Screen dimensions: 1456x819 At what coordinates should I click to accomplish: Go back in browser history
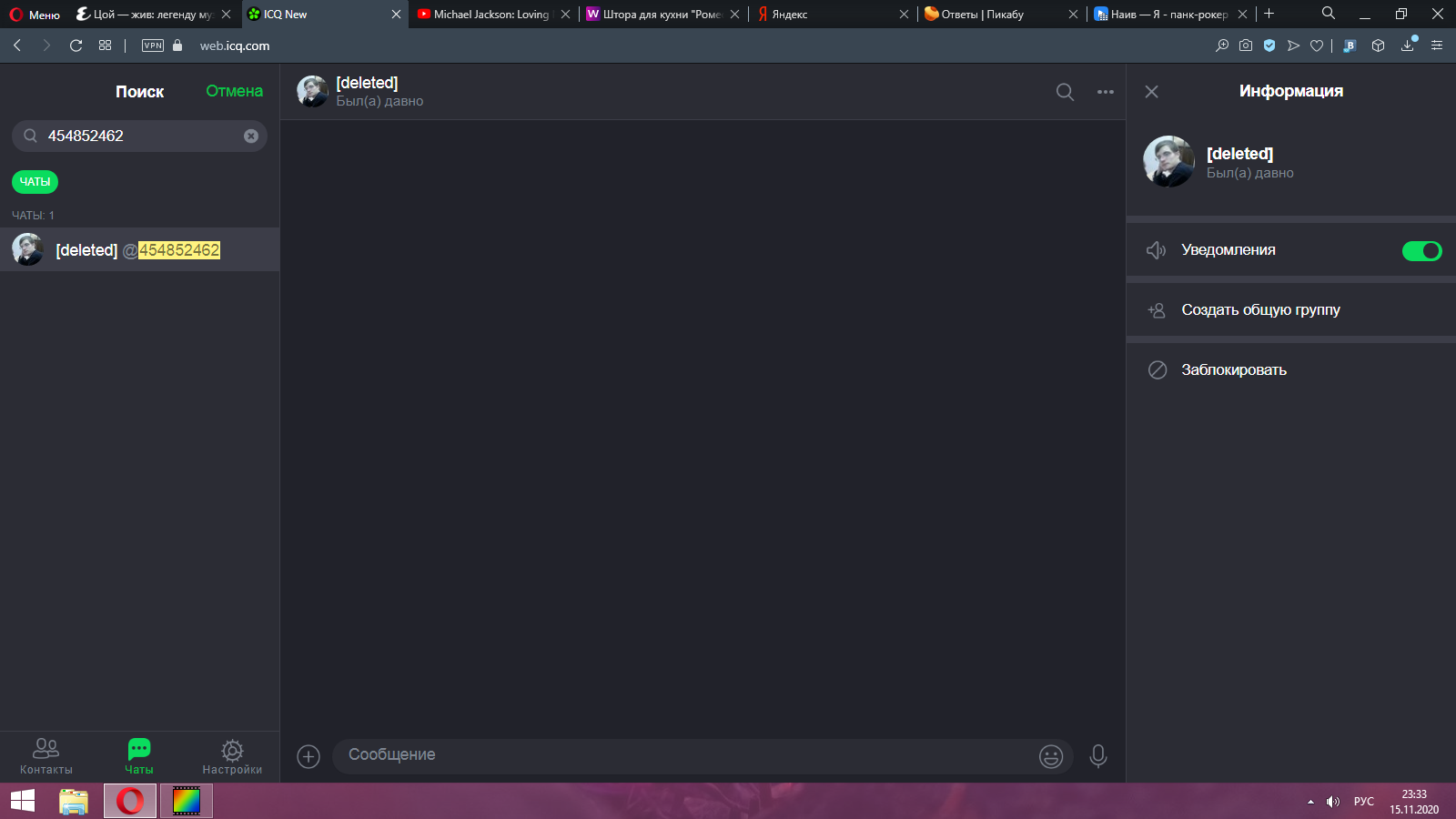tap(17, 45)
